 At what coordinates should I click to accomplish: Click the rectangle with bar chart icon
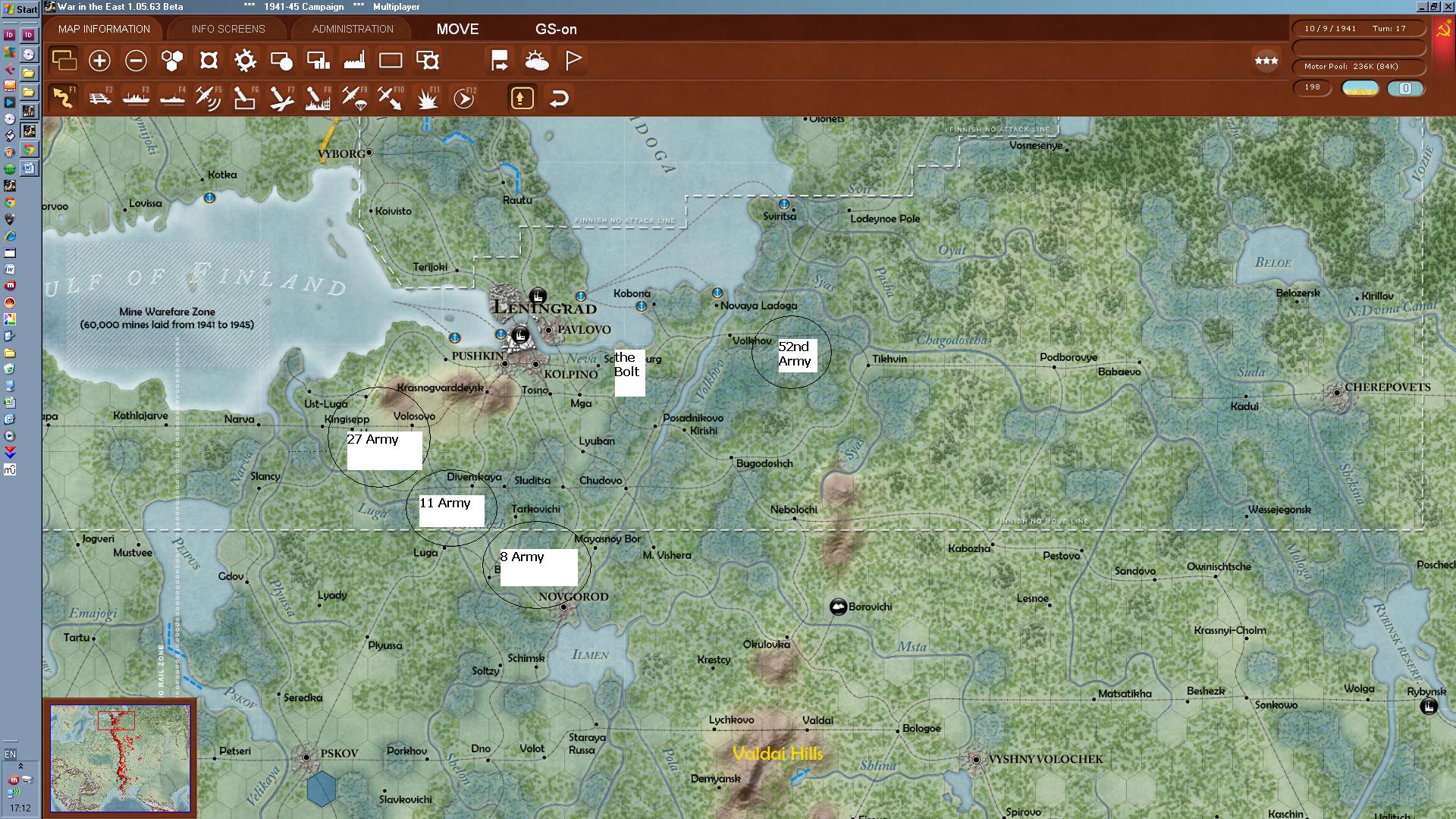coord(318,61)
